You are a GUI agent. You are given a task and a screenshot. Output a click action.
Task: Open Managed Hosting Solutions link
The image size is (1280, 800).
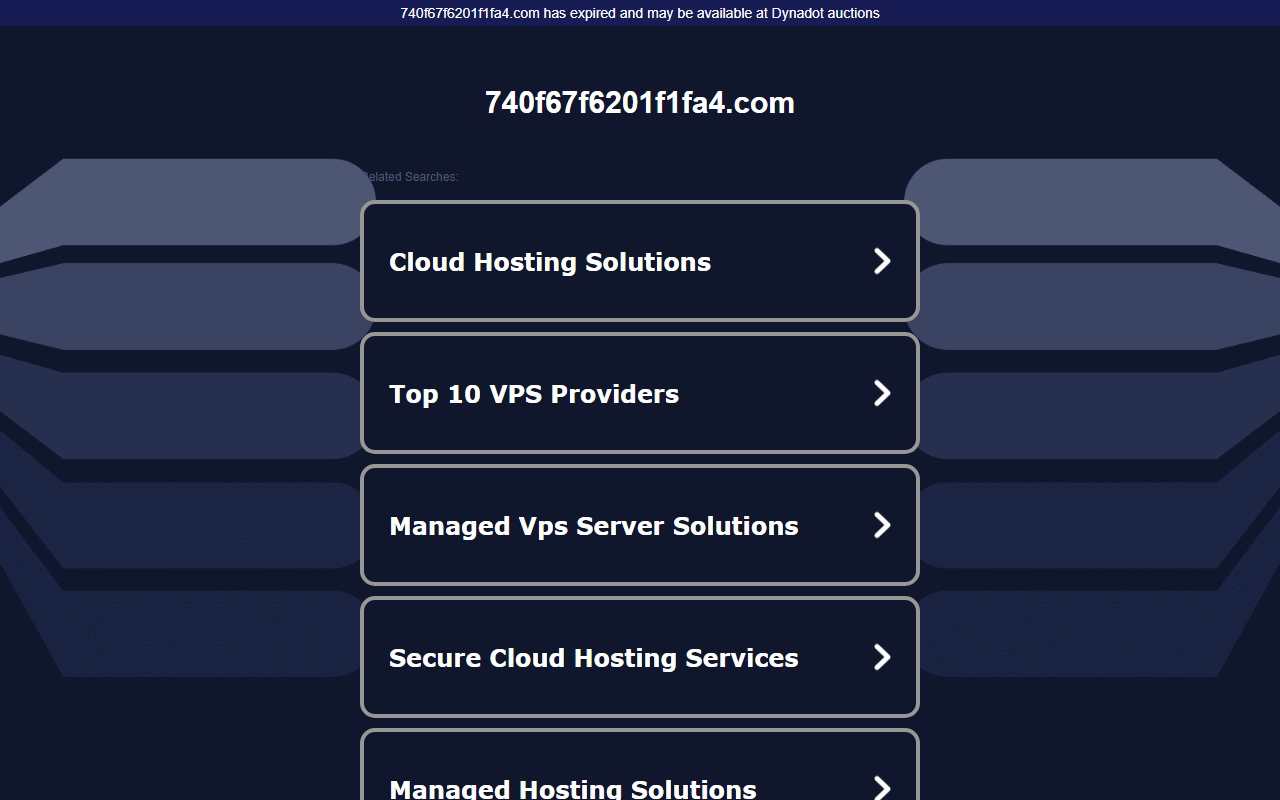pyautogui.click(x=640, y=765)
